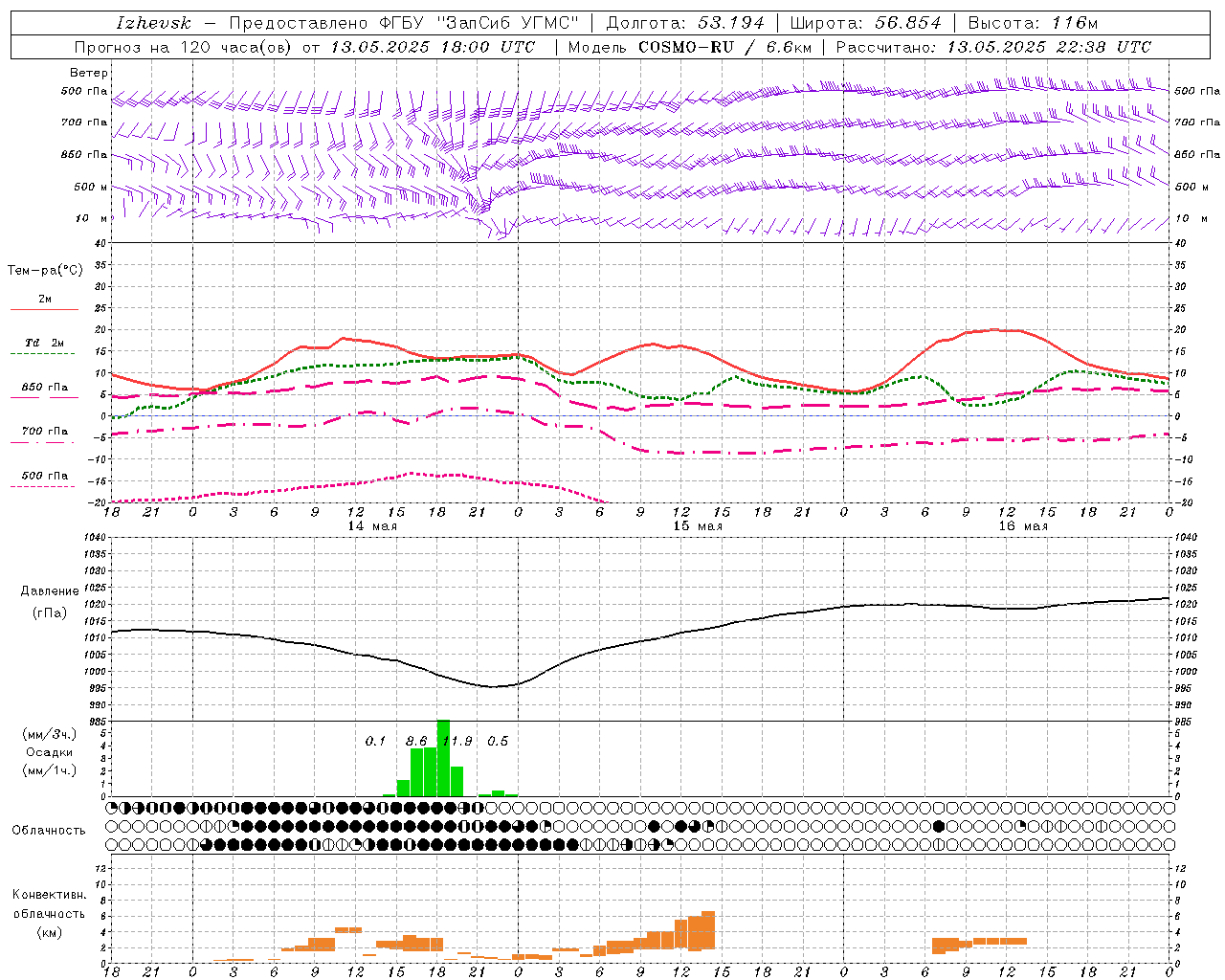
Task: Click the Облачность panel label
Action: click(49, 830)
